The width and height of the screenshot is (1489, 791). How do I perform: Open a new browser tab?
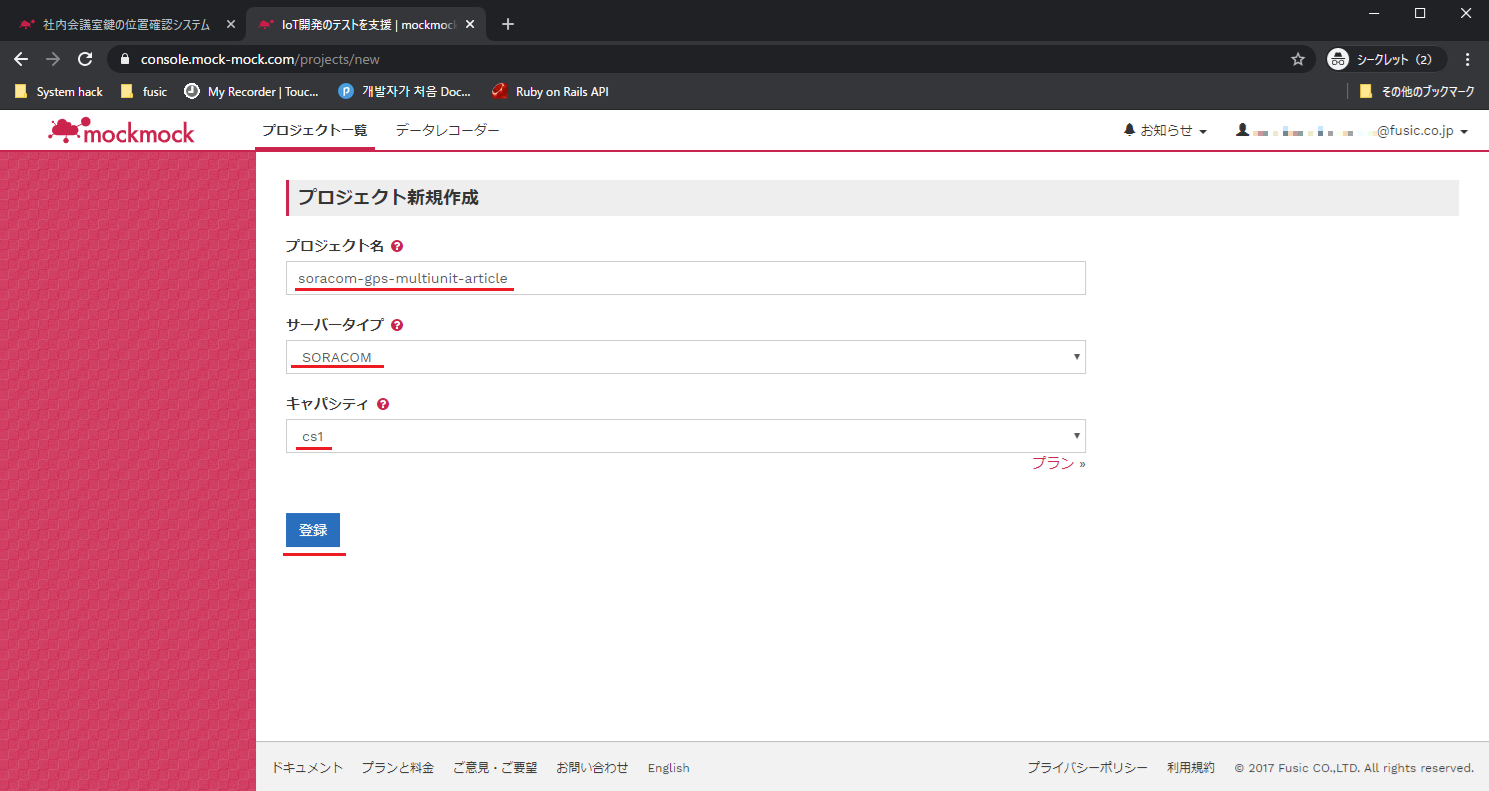tap(508, 24)
